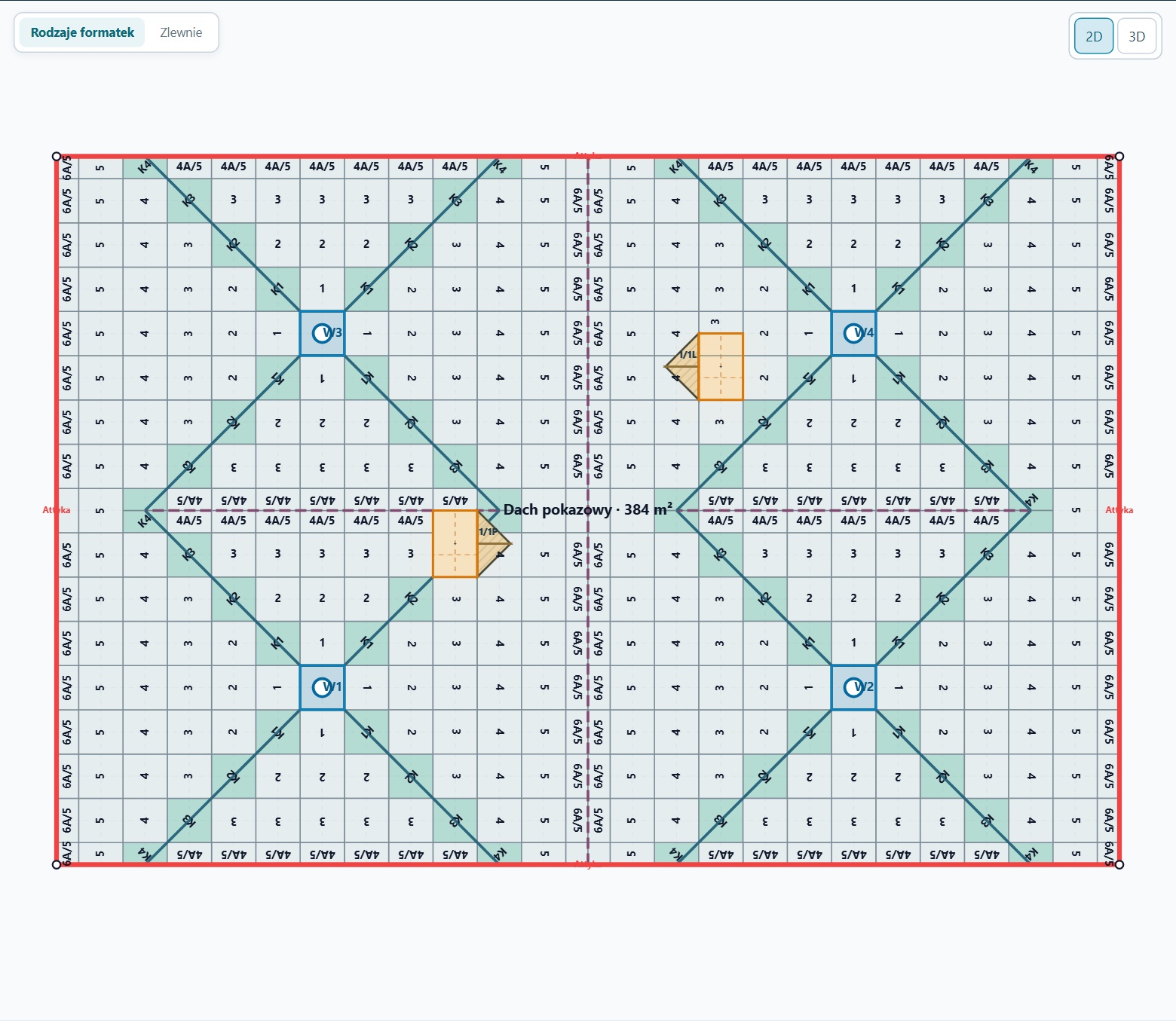Open the Zlewnie tab
The image size is (1176, 1021).
(x=181, y=32)
